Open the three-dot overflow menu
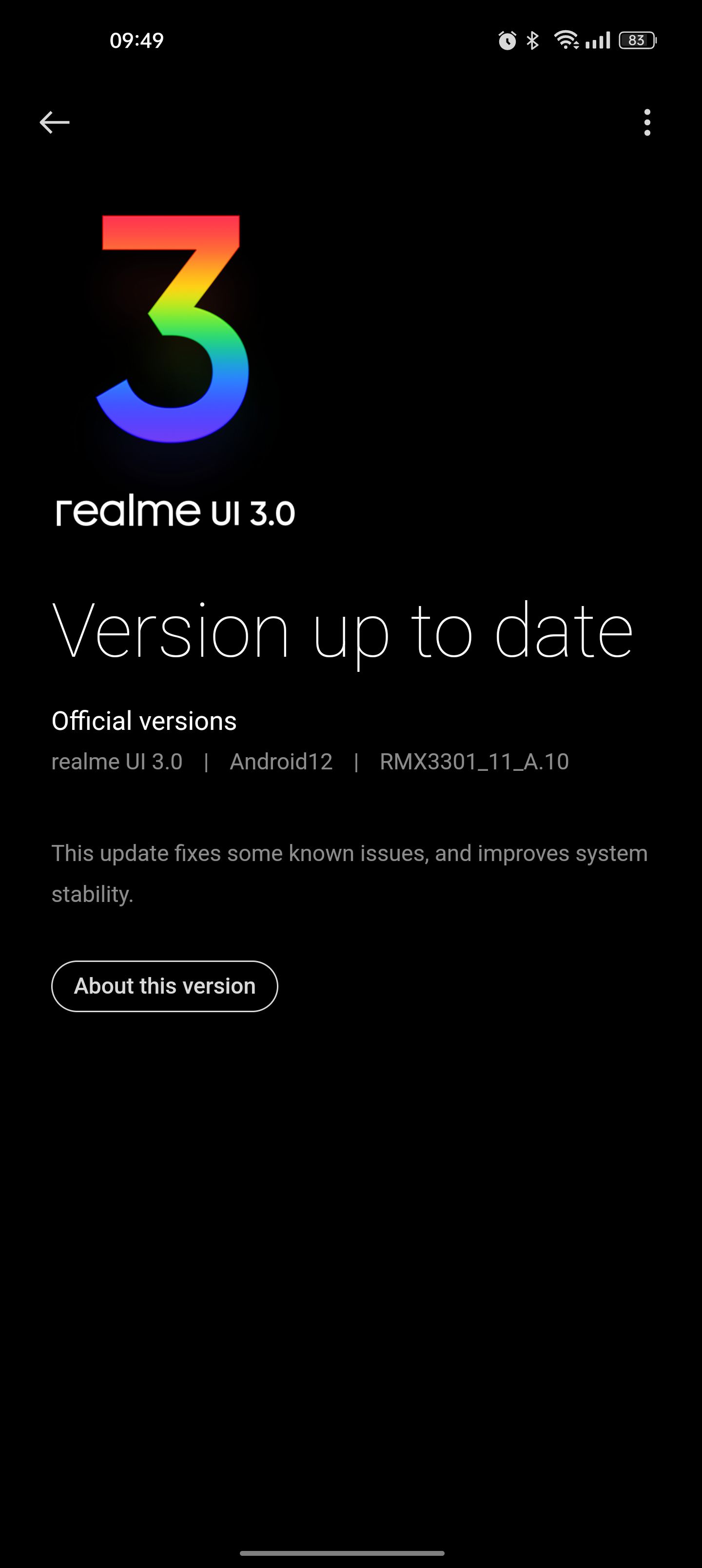The height and width of the screenshot is (1568, 702). tap(646, 122)
